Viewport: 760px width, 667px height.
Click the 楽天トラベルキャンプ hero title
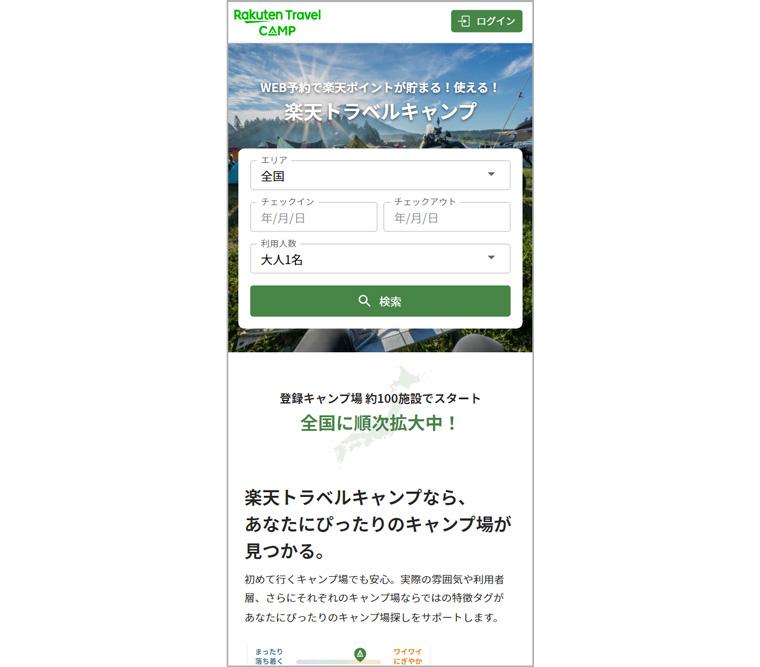coord(380,111)
